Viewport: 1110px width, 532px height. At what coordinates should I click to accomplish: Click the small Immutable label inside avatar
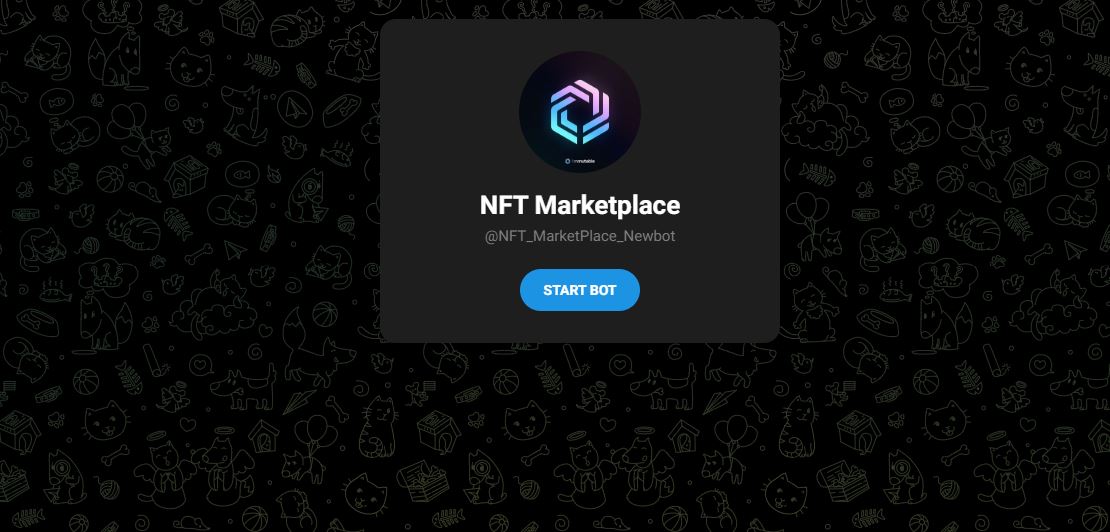click(x=580, y=161)
